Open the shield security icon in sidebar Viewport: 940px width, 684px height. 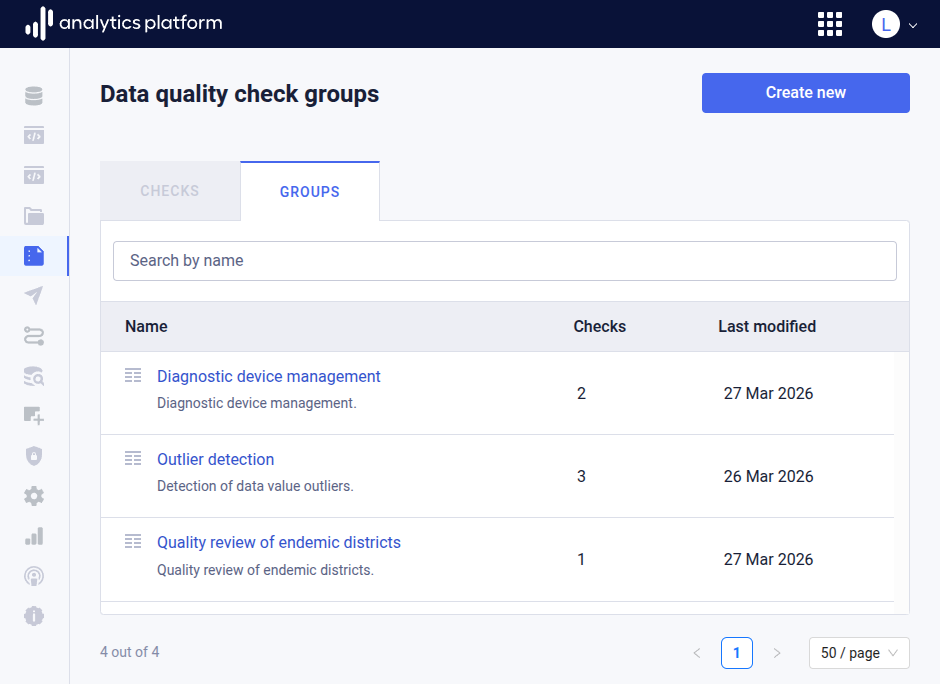pyautogui.click(x=33, y=455)
